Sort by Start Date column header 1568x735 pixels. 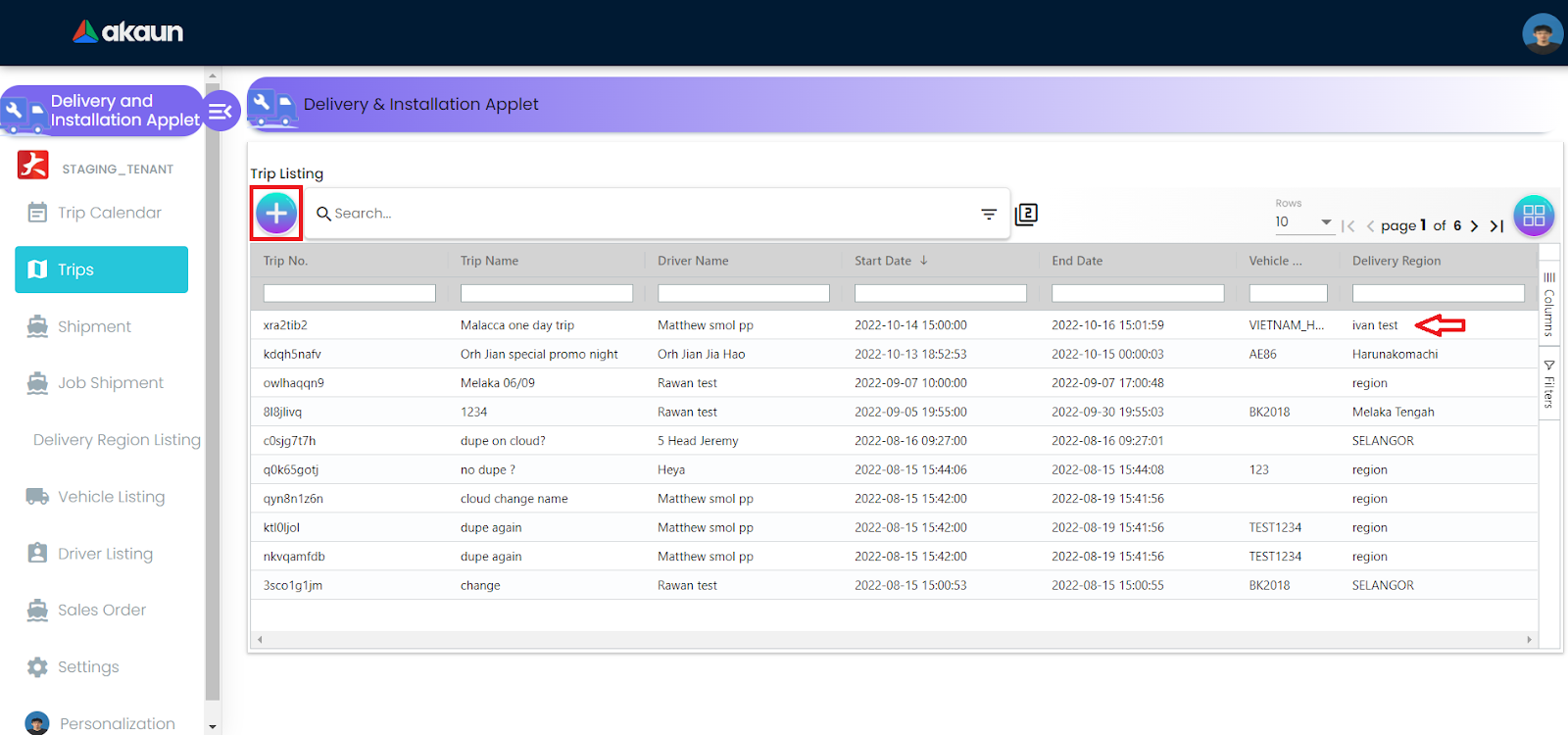point(883,261)
